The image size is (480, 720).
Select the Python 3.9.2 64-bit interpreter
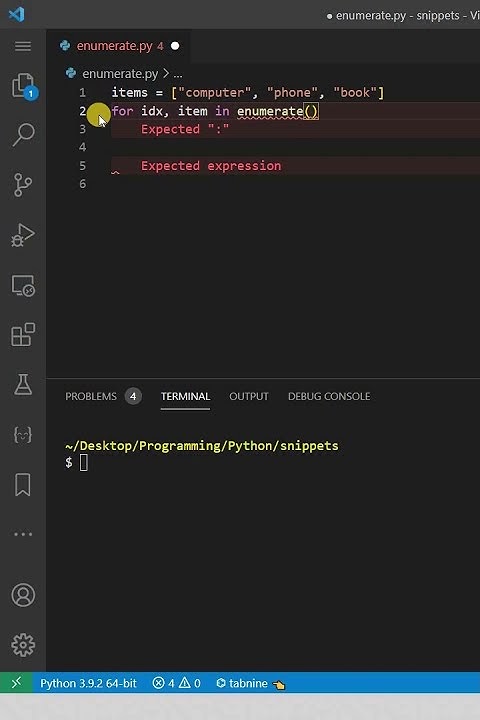(x=88, y=683)
